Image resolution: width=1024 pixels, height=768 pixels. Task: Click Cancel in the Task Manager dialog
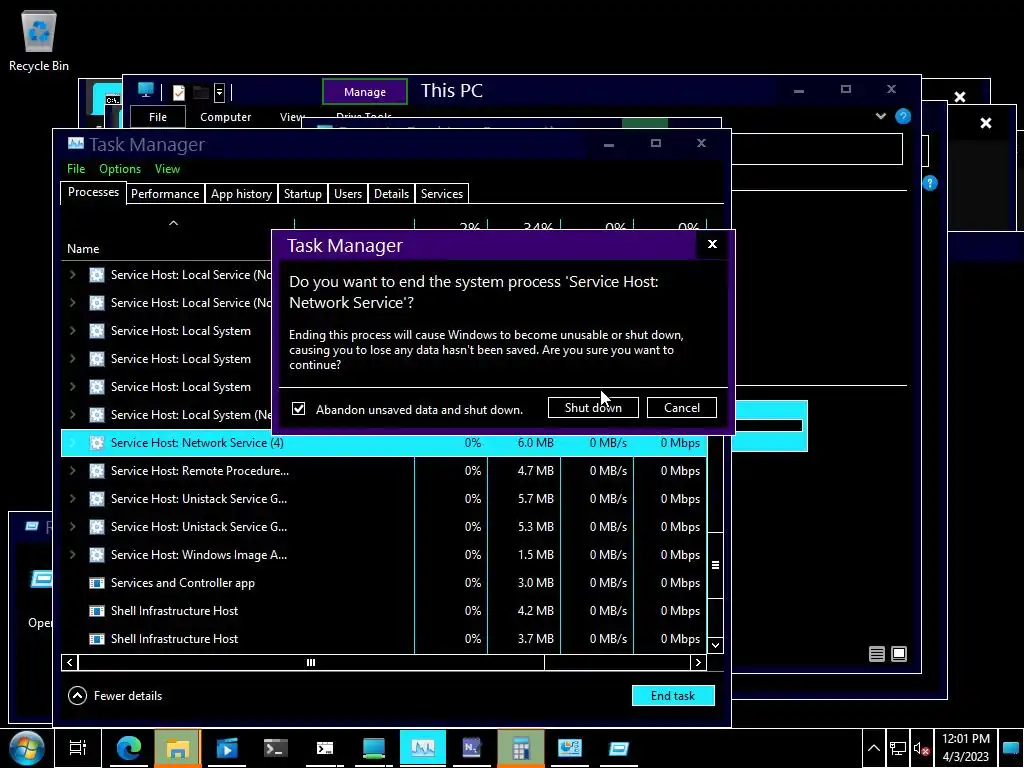pos(682,408)
